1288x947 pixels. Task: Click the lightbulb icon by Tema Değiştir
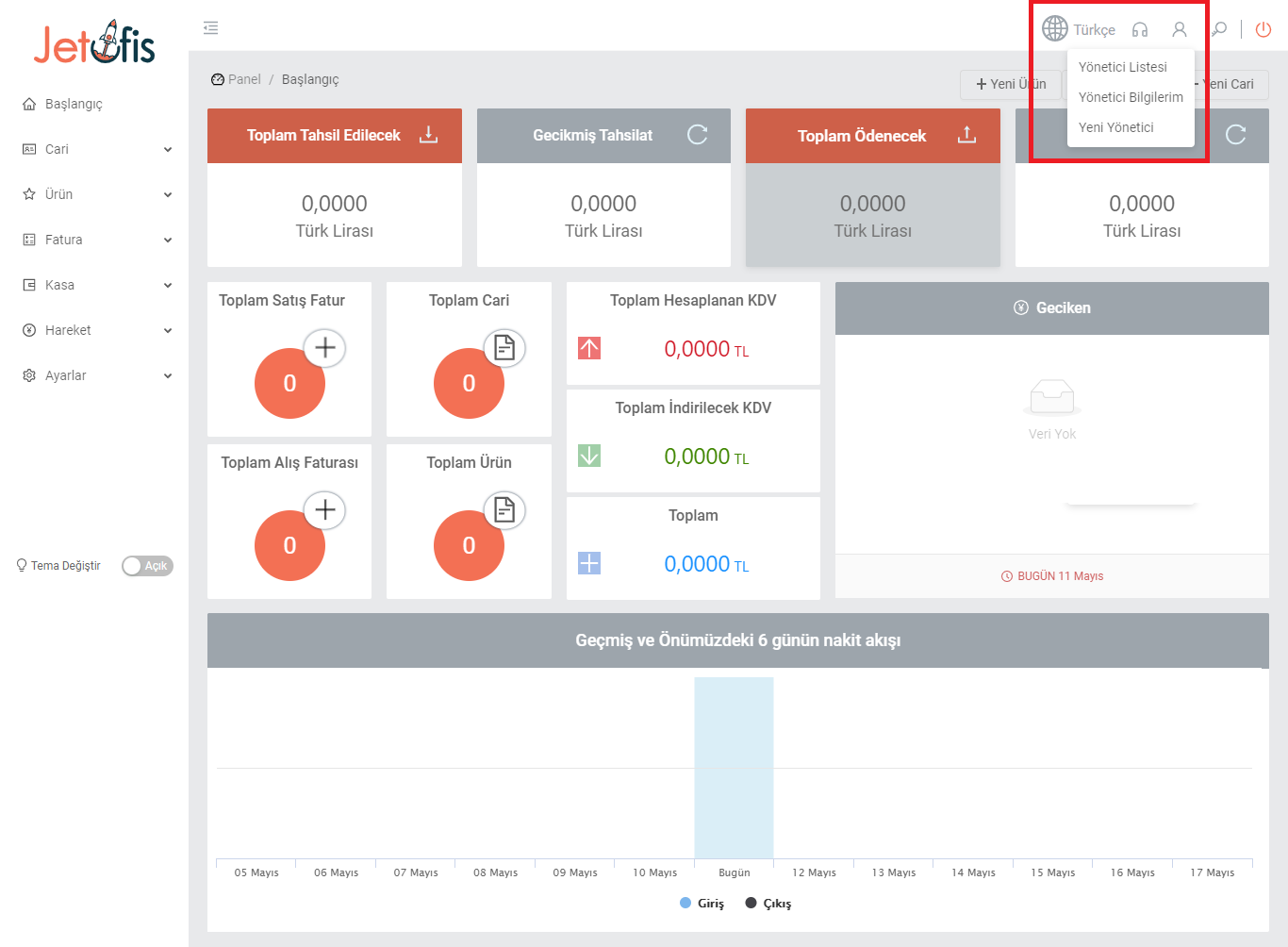pyautogui.click(x=22, y=565)
